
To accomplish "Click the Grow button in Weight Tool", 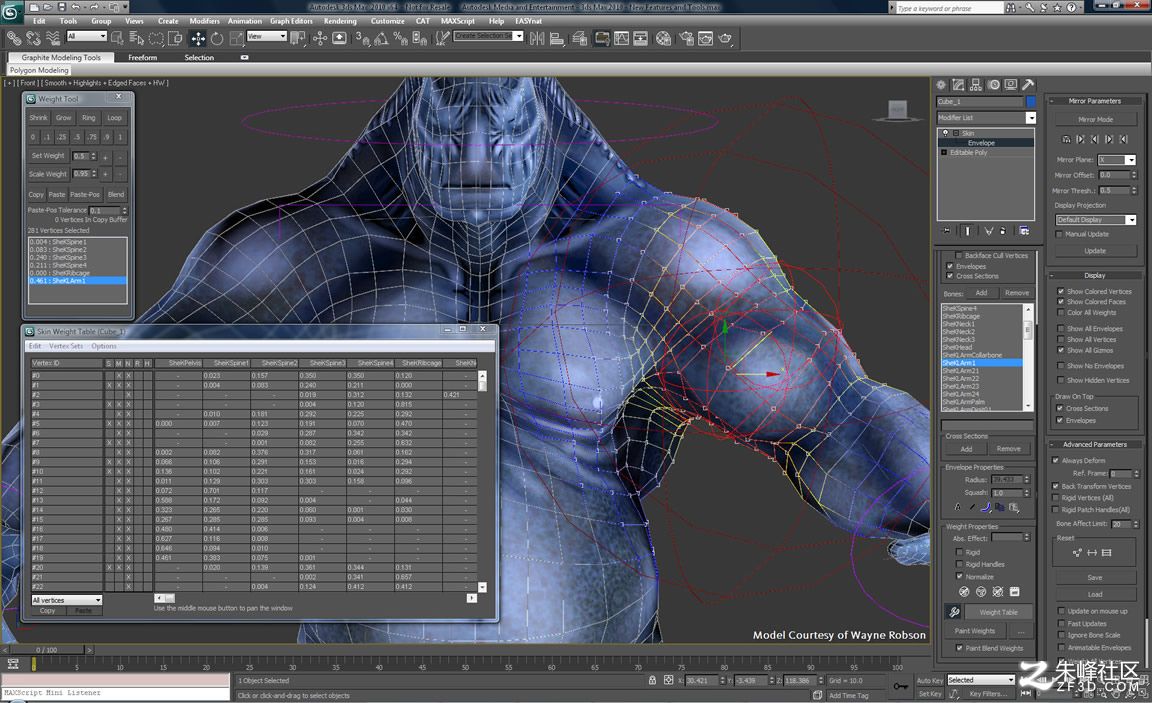I will (64, 118).
